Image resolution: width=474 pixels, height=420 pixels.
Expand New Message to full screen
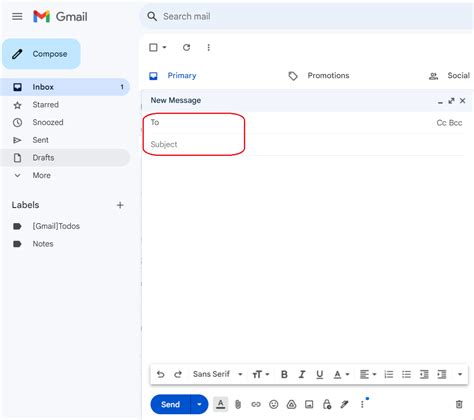(451, 101)
